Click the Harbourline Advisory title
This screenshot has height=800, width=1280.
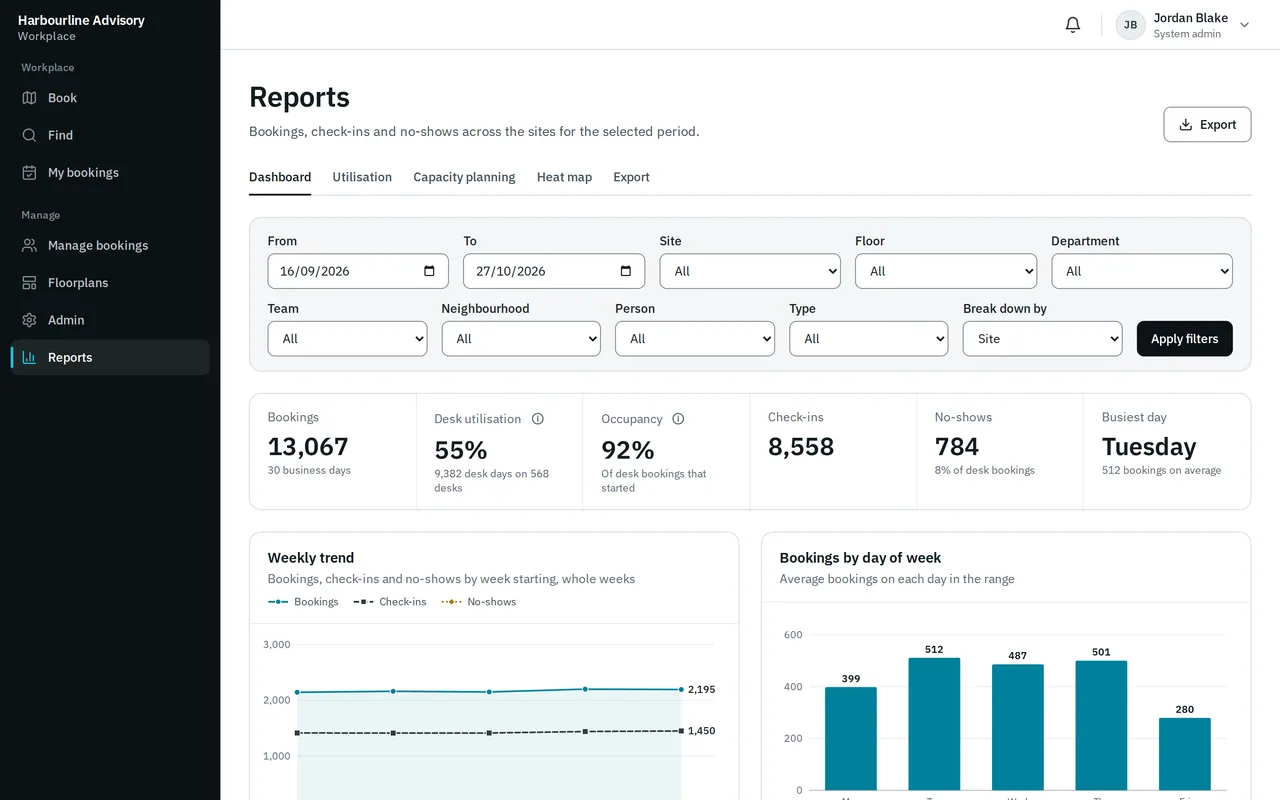pos(81,20)
